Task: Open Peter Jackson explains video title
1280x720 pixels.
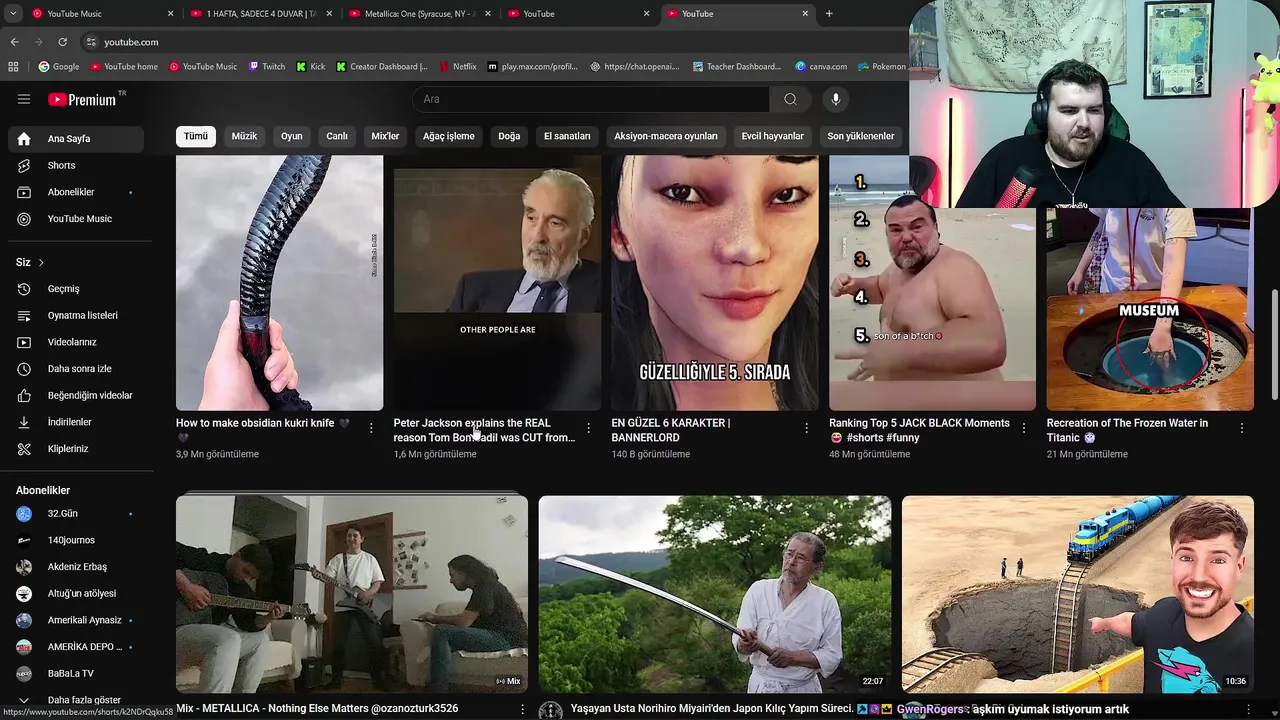Action: click(484, 430)
